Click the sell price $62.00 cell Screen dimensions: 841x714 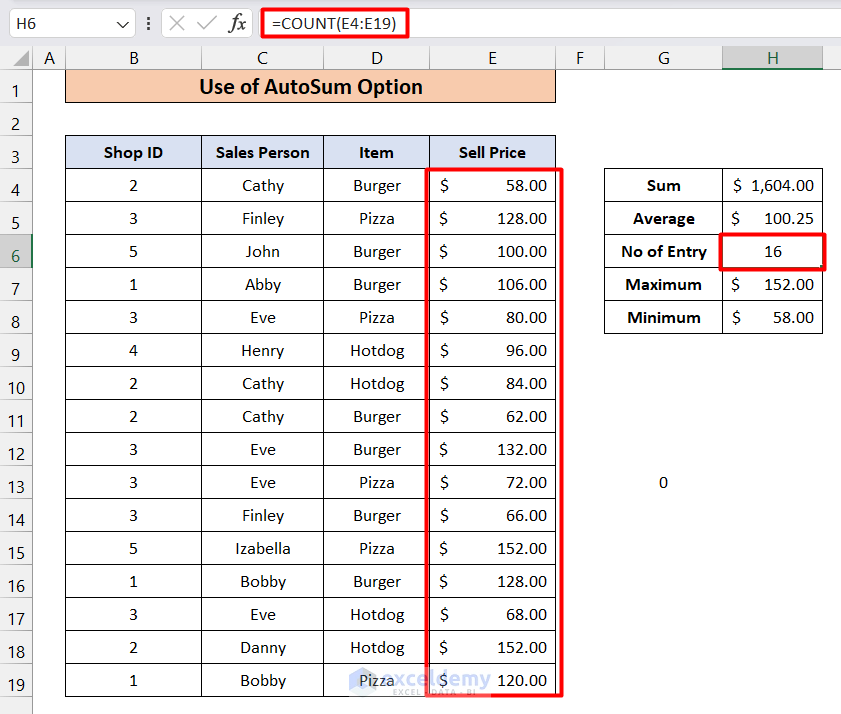pyautogui.click(x=492, y=416)
